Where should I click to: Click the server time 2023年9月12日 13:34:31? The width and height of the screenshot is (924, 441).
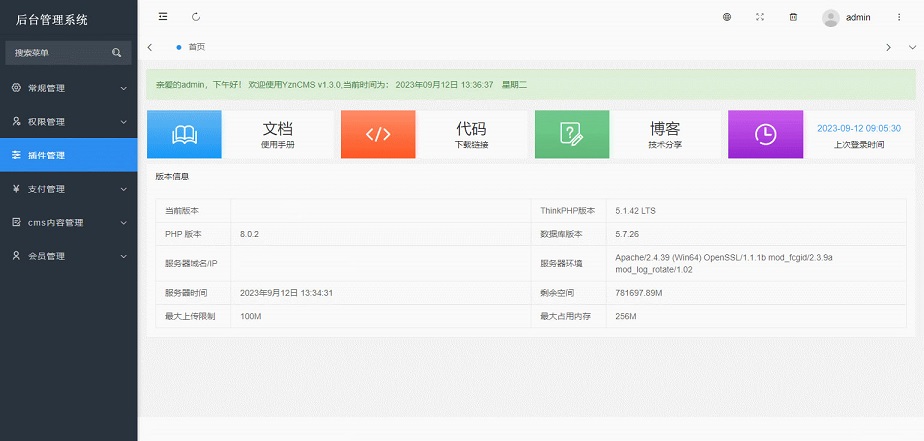(x=286, y=293)
